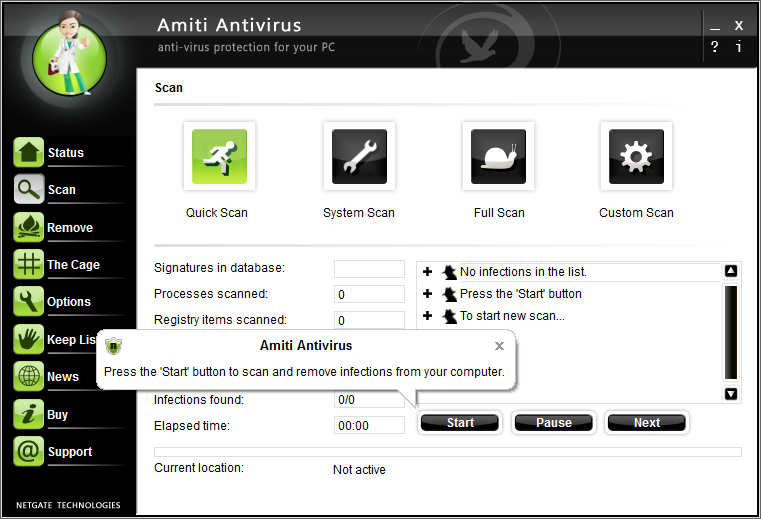
Task: Click the Pause button
Action: [x=553, y=423]
